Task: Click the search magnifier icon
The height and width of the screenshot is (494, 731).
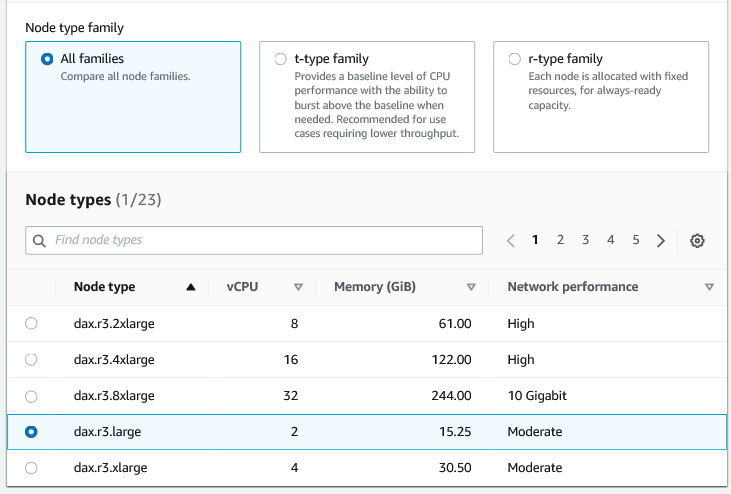Action: click(40, 240)
